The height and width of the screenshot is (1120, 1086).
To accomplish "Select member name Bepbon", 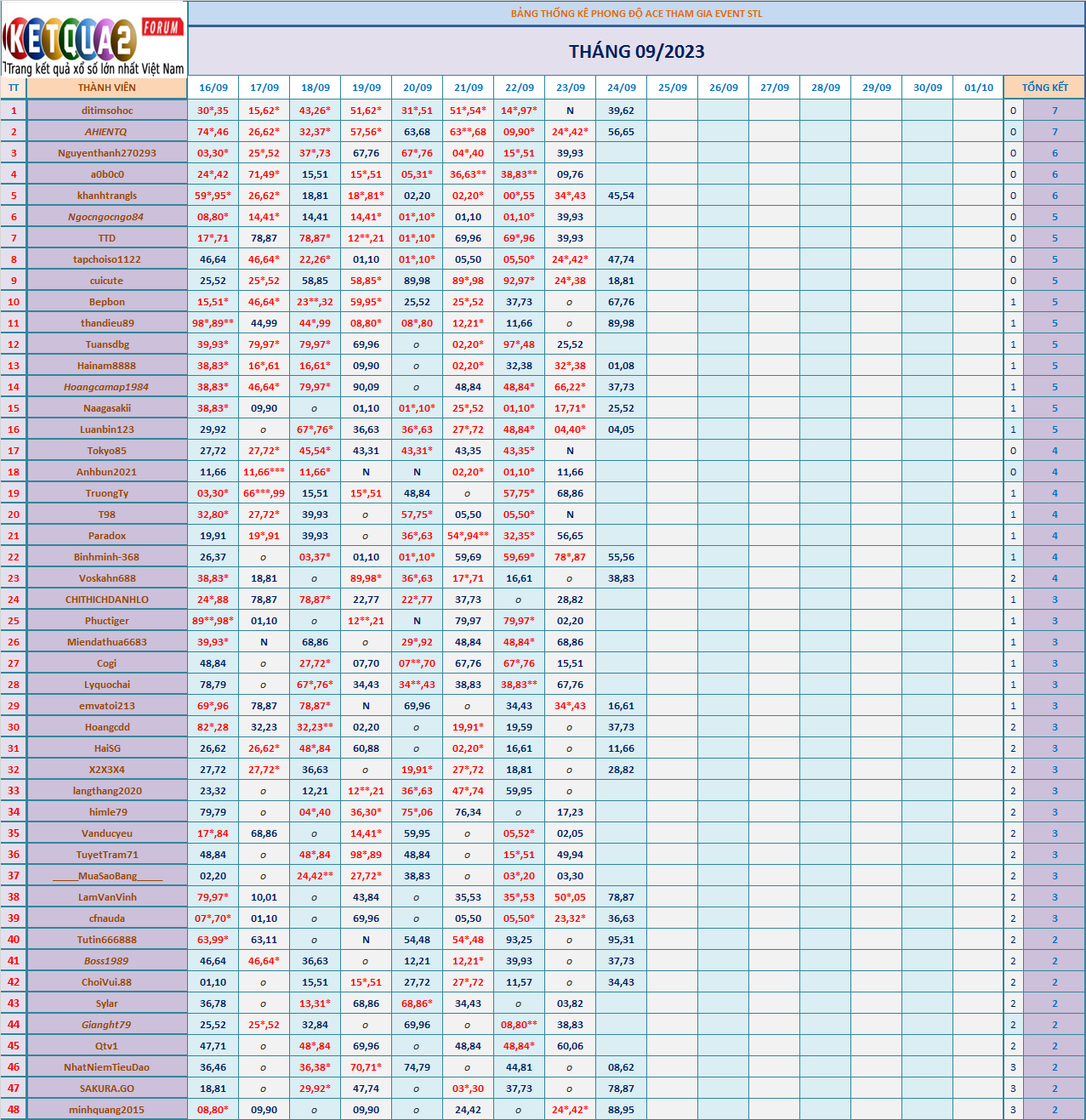I will click(x=107, y=302).
